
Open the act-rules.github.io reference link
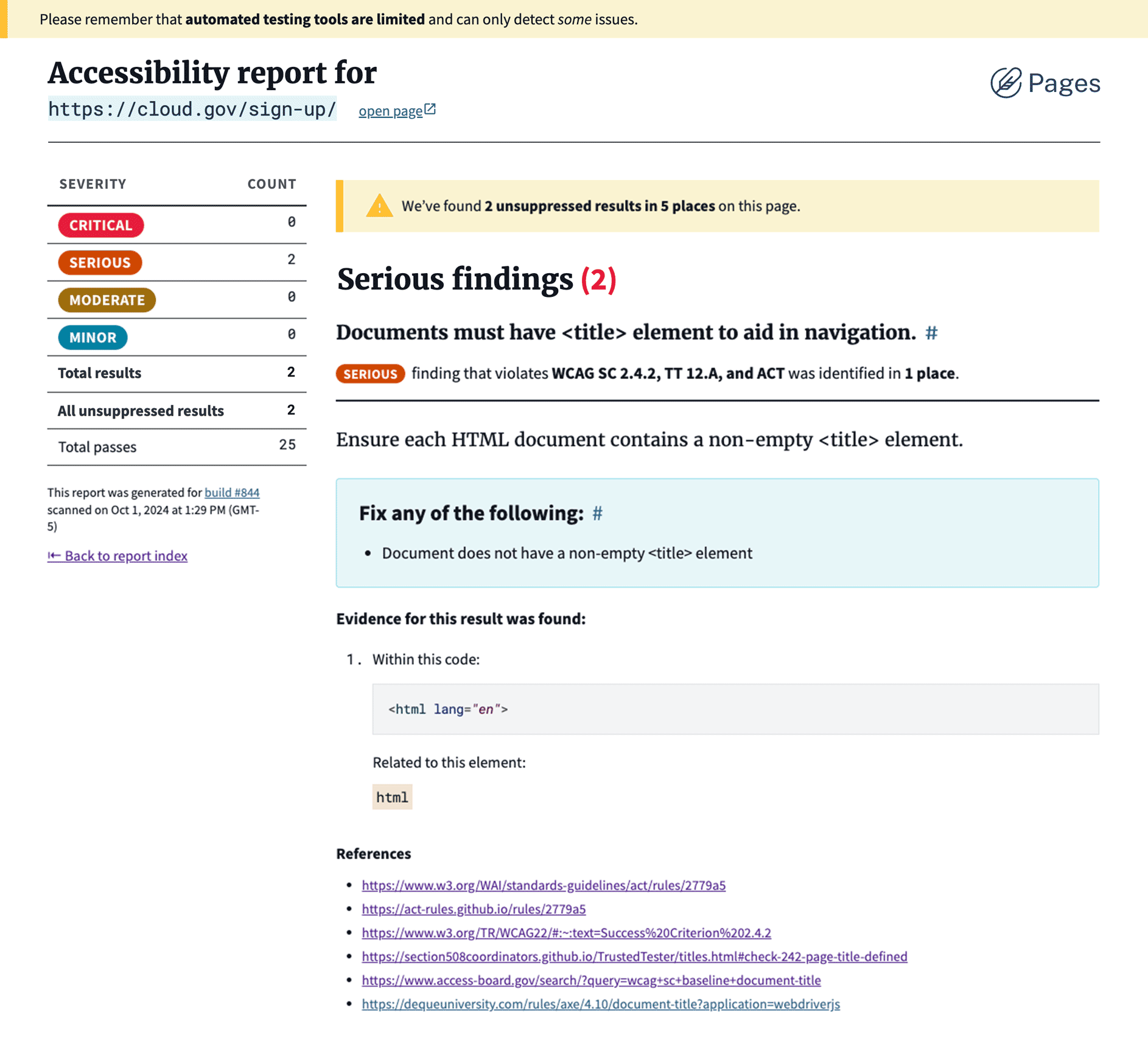[x=473, y=909]
